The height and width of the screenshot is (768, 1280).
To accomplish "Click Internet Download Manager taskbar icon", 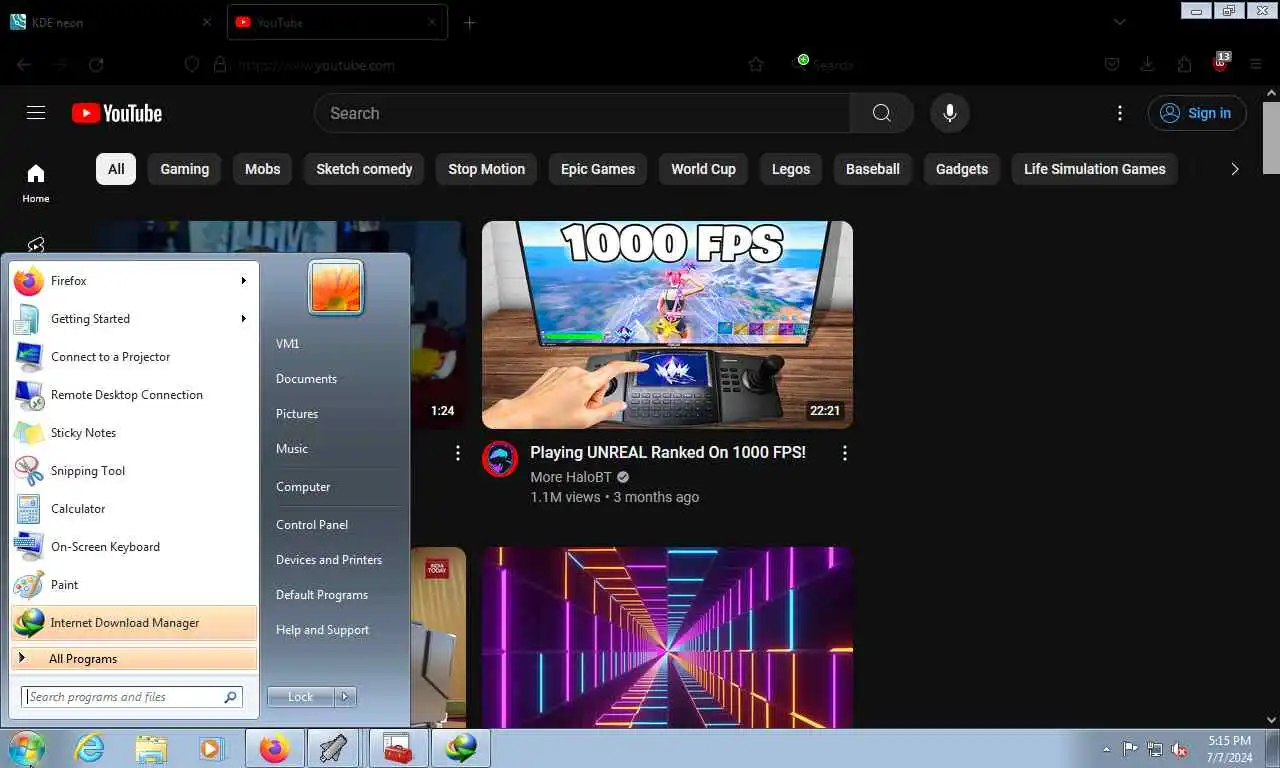I will 460,748.
